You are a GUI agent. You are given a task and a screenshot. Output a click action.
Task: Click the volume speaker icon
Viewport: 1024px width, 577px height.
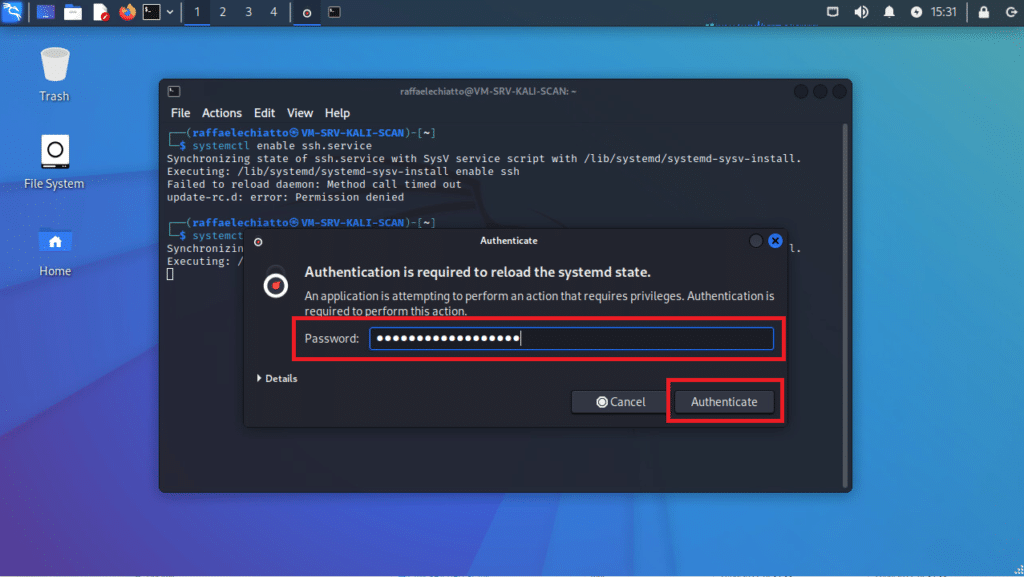pos(861,12)
